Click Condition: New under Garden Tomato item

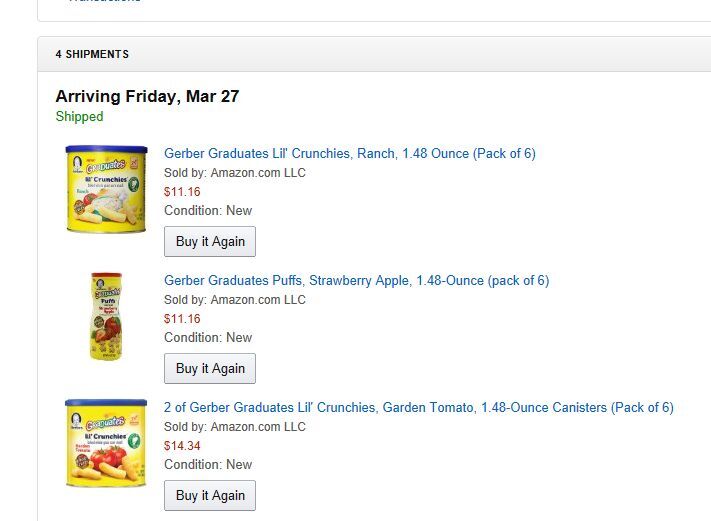point(208,465)
